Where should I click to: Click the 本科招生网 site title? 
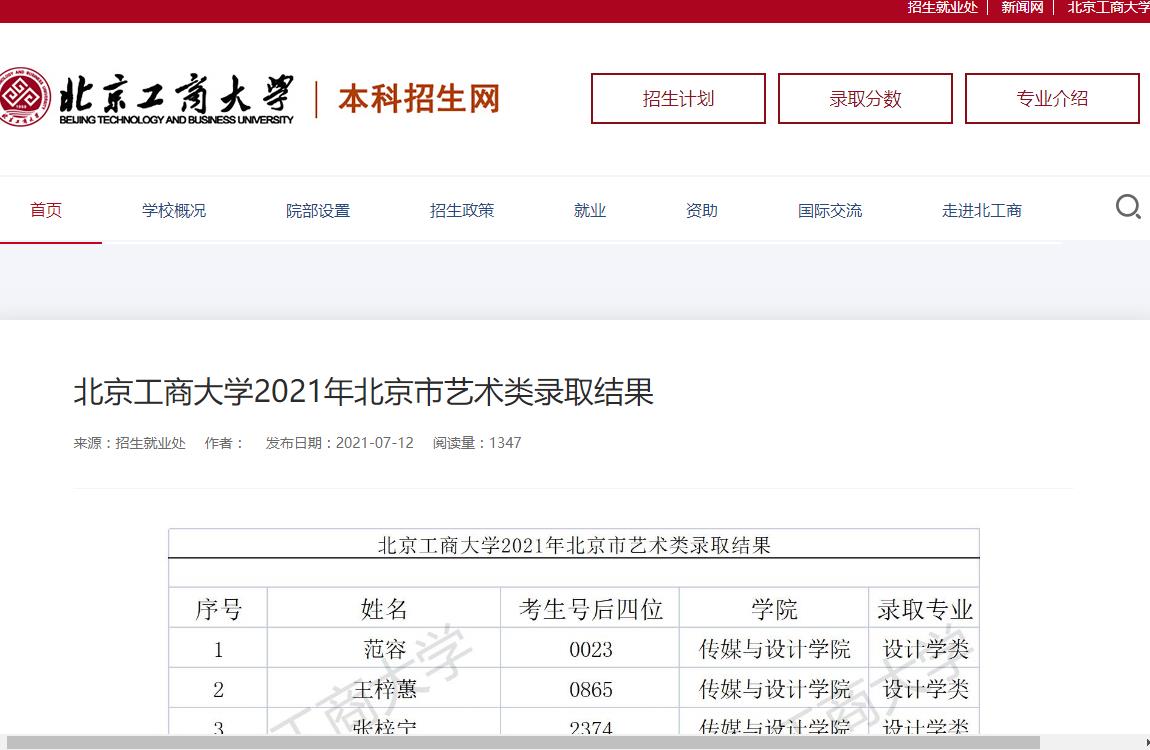pyautogui.click(x=418, y=99)
